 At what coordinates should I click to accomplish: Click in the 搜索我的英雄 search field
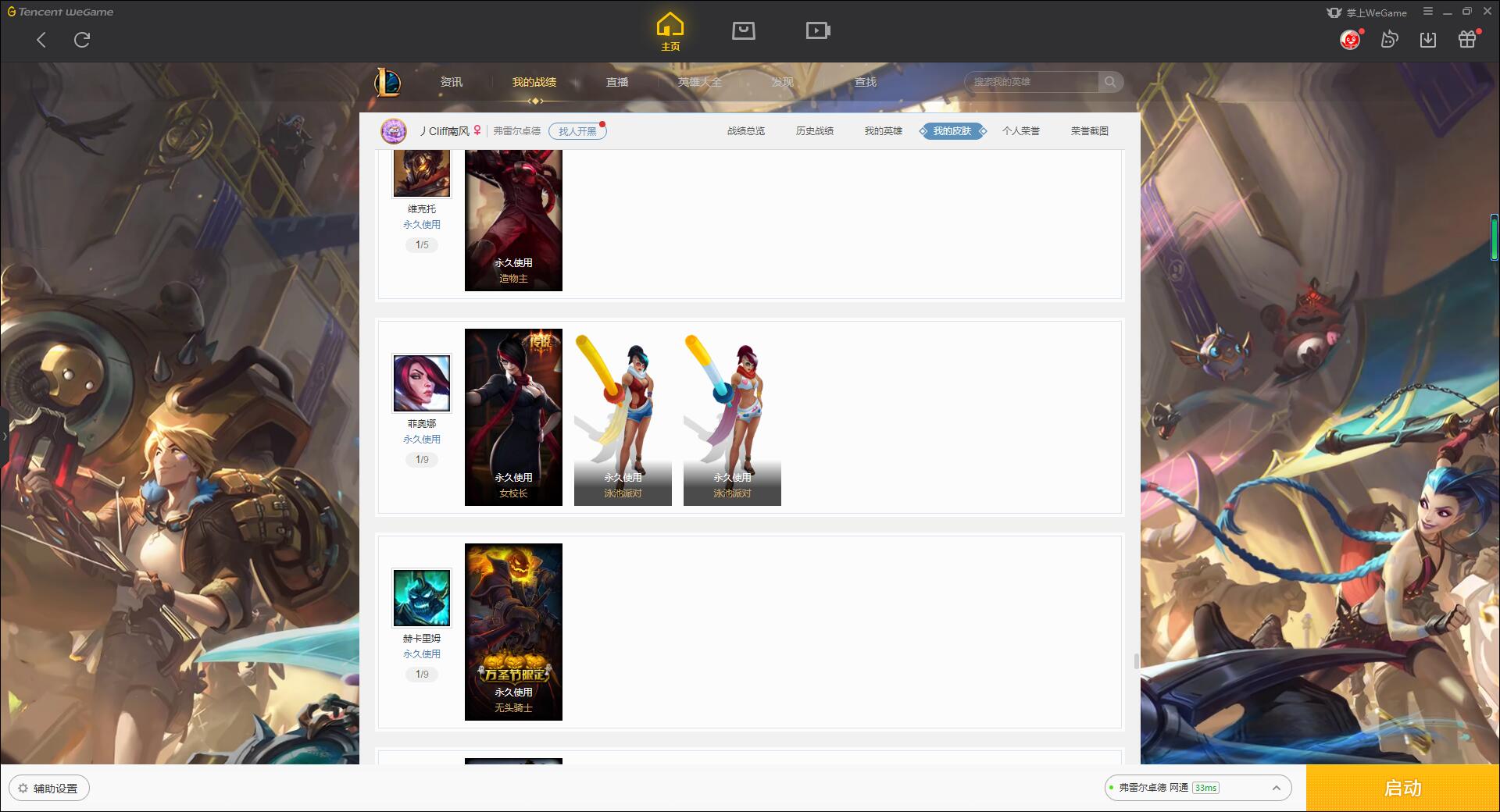[x=1031, y=82]
